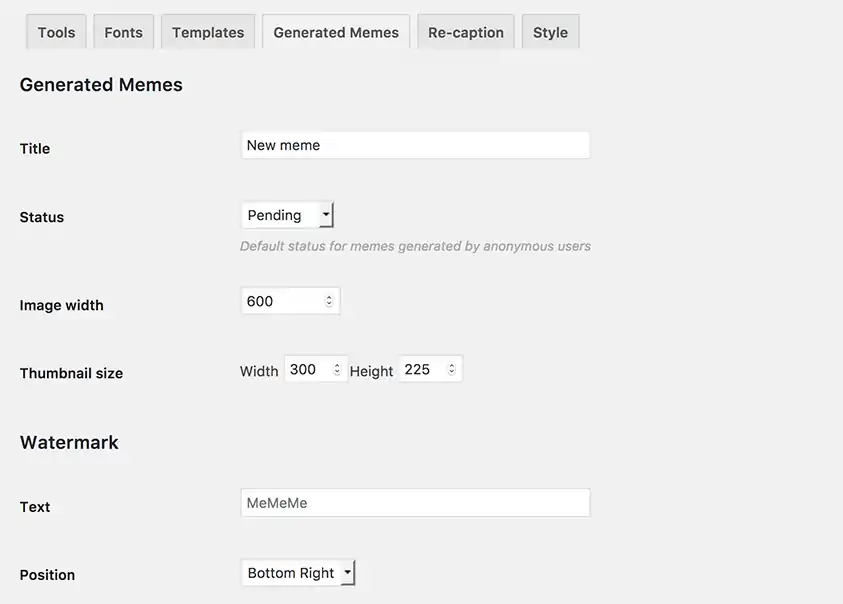Expand the Status dropdown arrow
Image resolution: width=843 pixels, height=604 pixels.
326,214
